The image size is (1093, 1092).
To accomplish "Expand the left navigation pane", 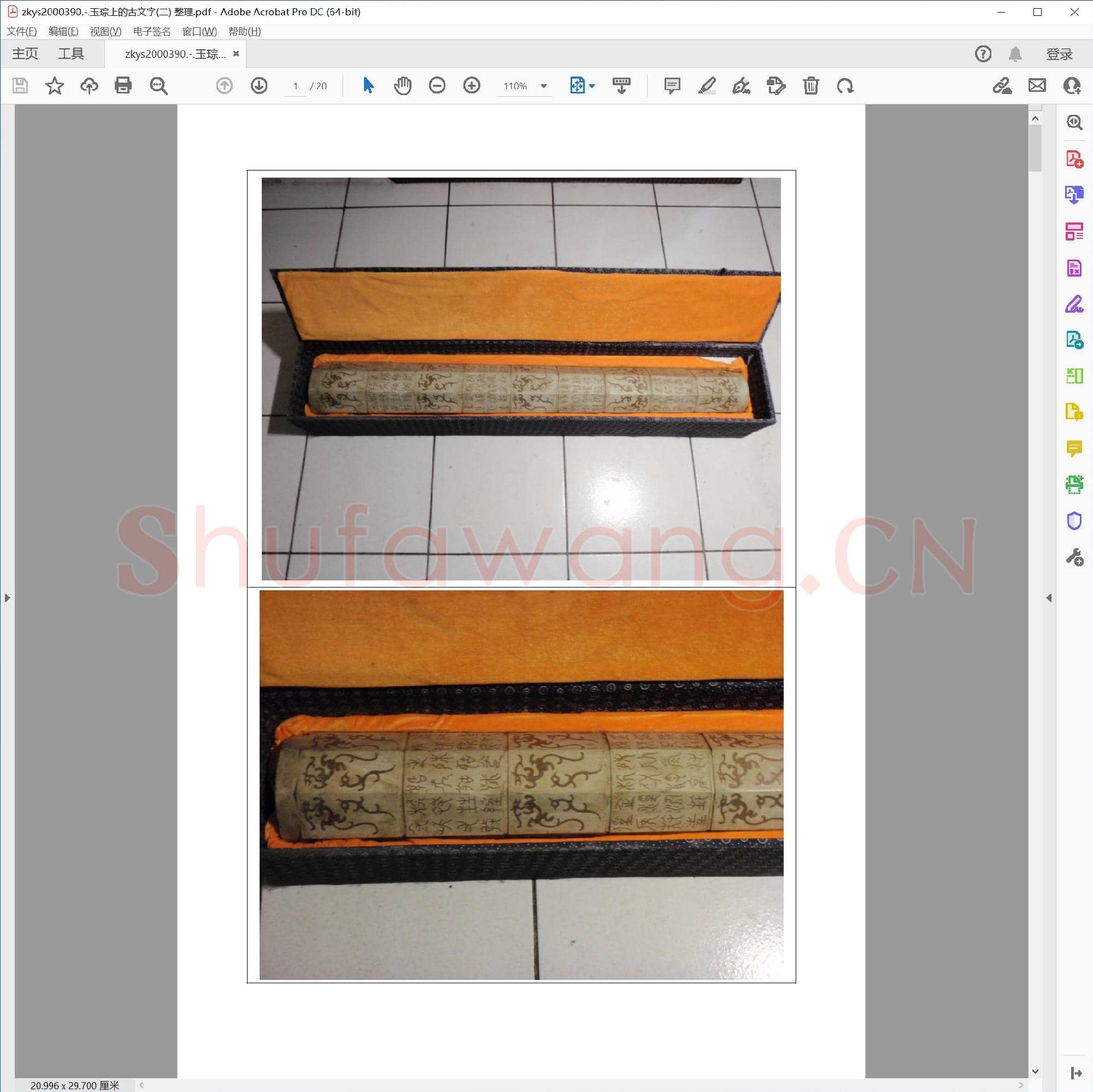I will [7, 597].
